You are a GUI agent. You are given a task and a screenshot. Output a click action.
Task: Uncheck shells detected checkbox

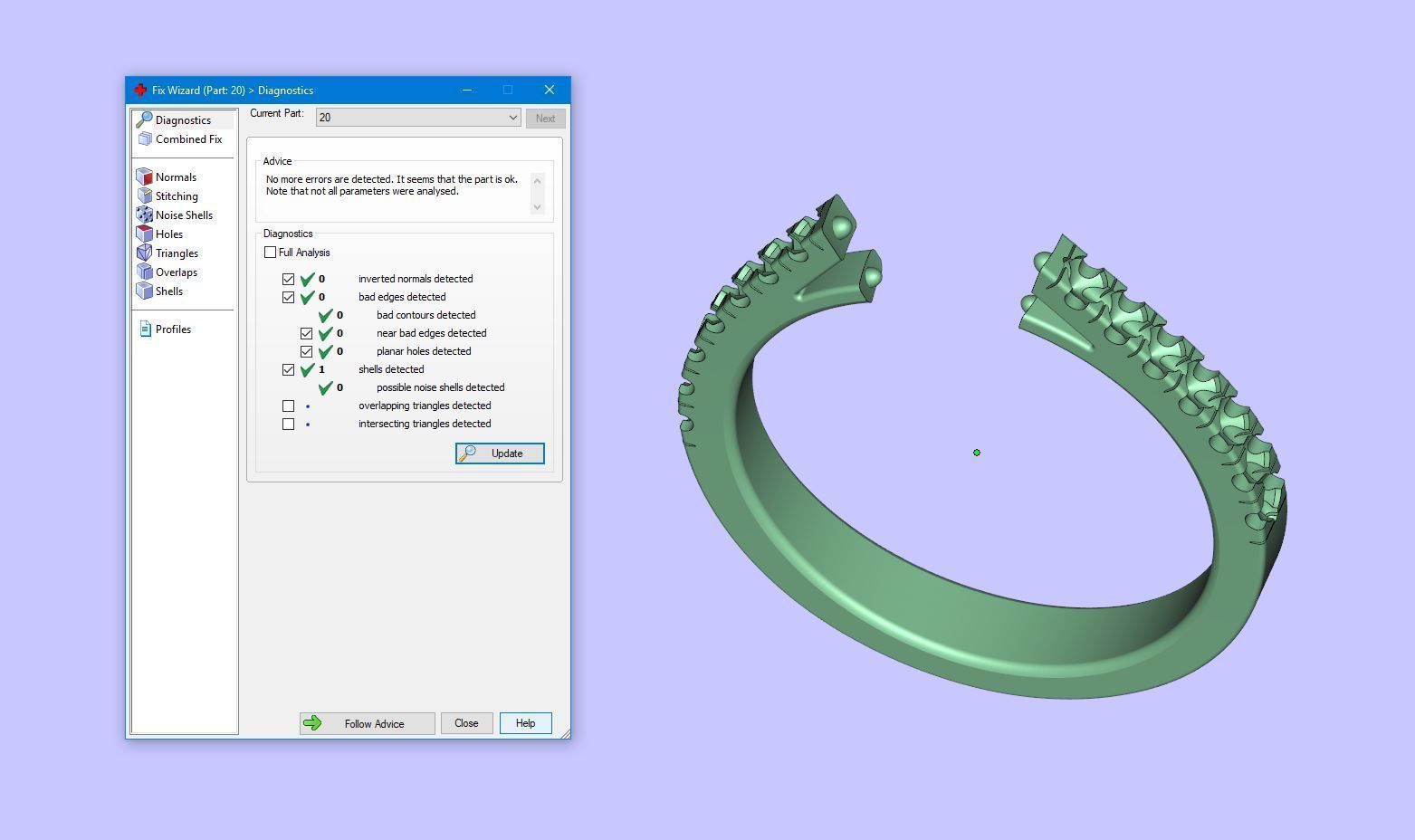click(x=288, y=369)
